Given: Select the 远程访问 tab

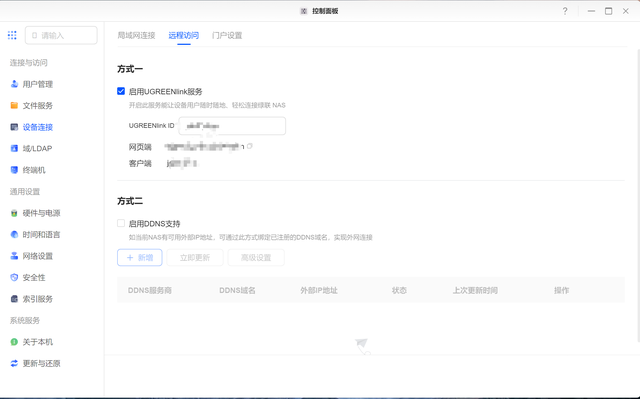Looking at the screenshot, I should pyautogui.click(x=184, y=35).
